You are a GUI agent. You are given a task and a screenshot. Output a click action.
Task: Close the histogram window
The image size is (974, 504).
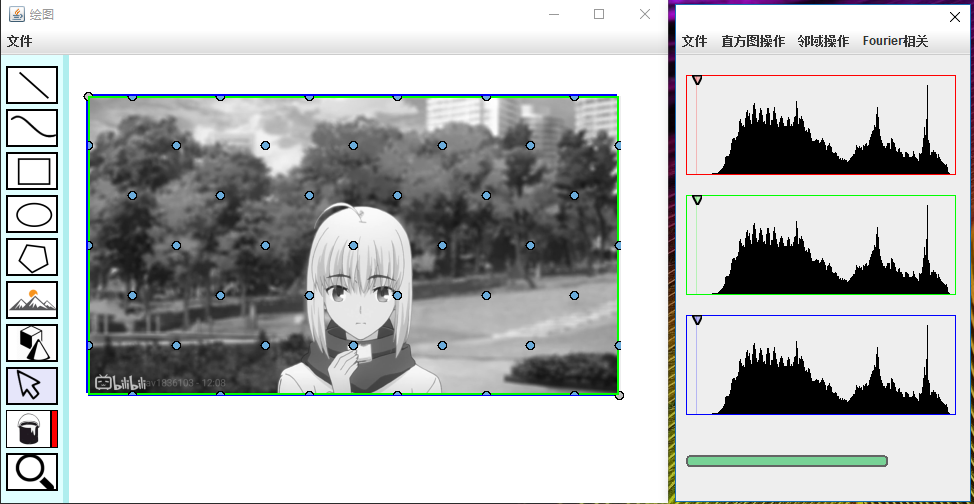[x=955, y=17]
